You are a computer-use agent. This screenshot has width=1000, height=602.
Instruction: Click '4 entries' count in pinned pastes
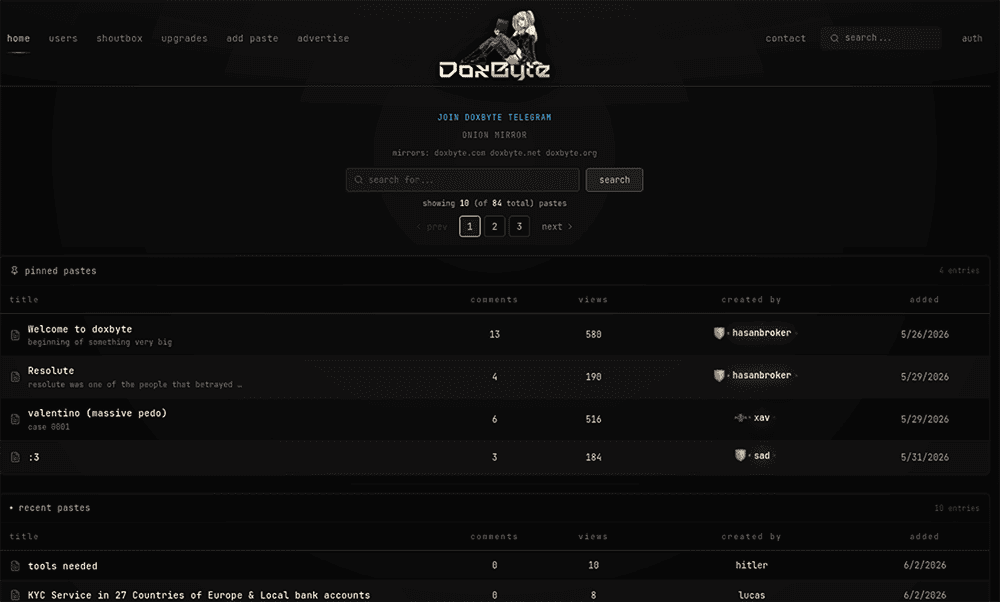[x=959, y=270]
